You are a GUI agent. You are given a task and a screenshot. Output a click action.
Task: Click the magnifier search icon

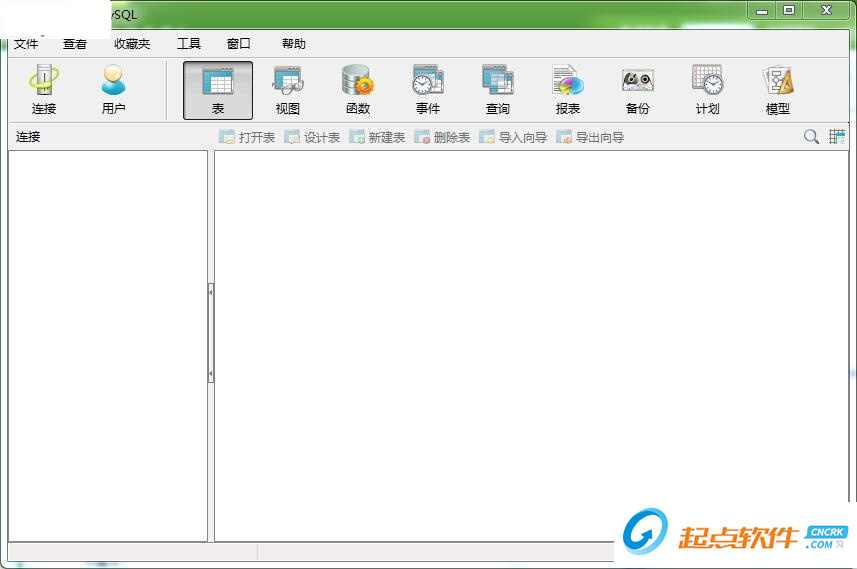(811, 137)
